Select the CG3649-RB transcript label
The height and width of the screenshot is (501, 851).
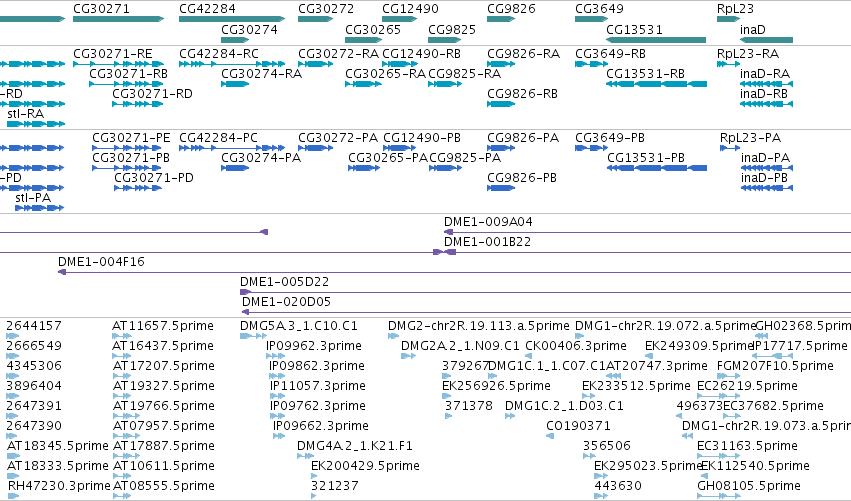point(611,54)
